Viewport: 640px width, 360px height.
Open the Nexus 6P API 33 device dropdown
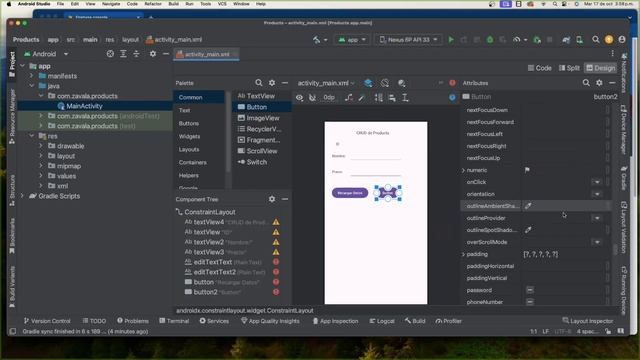click(409, 40)
